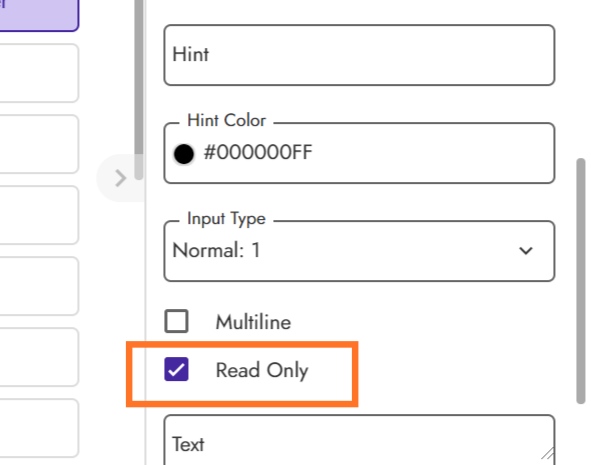
Task: Uncheck the Read Only checkbox
Action: [176, 369]
